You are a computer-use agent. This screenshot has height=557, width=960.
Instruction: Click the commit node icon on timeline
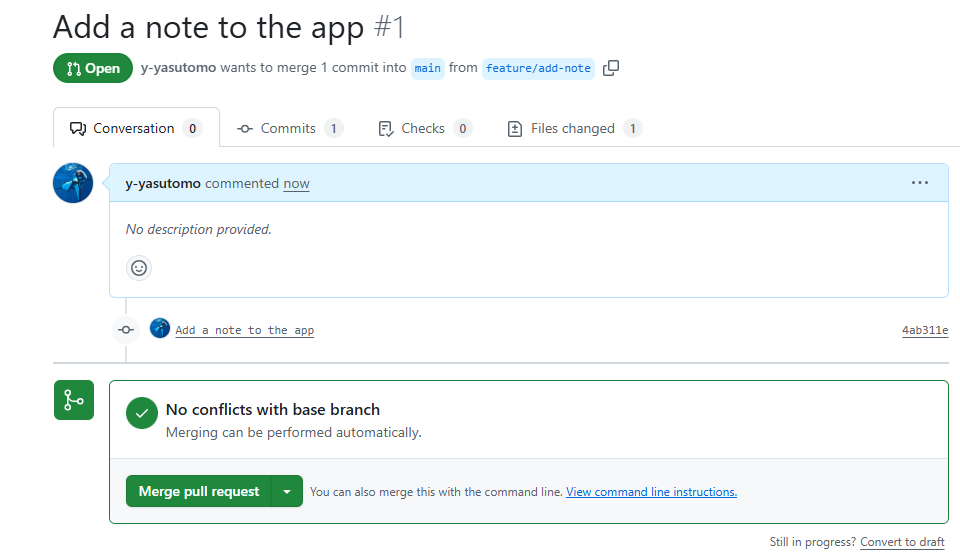pos(126,329)
